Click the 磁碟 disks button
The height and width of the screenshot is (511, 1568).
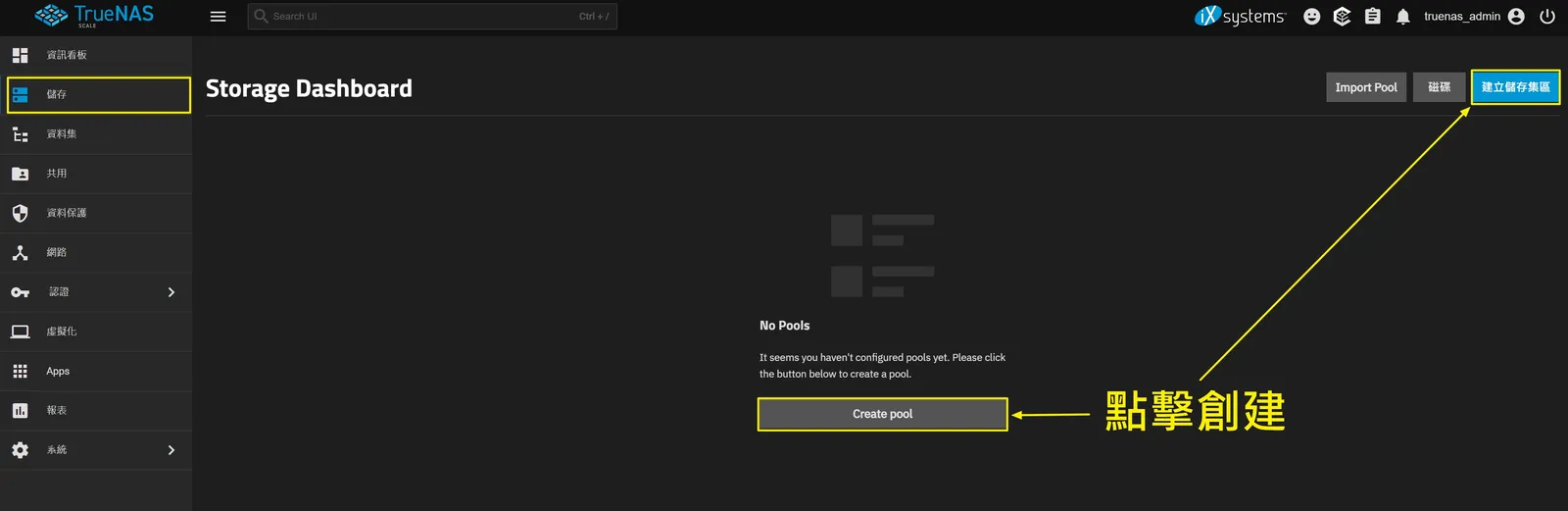pos(1439,87)
